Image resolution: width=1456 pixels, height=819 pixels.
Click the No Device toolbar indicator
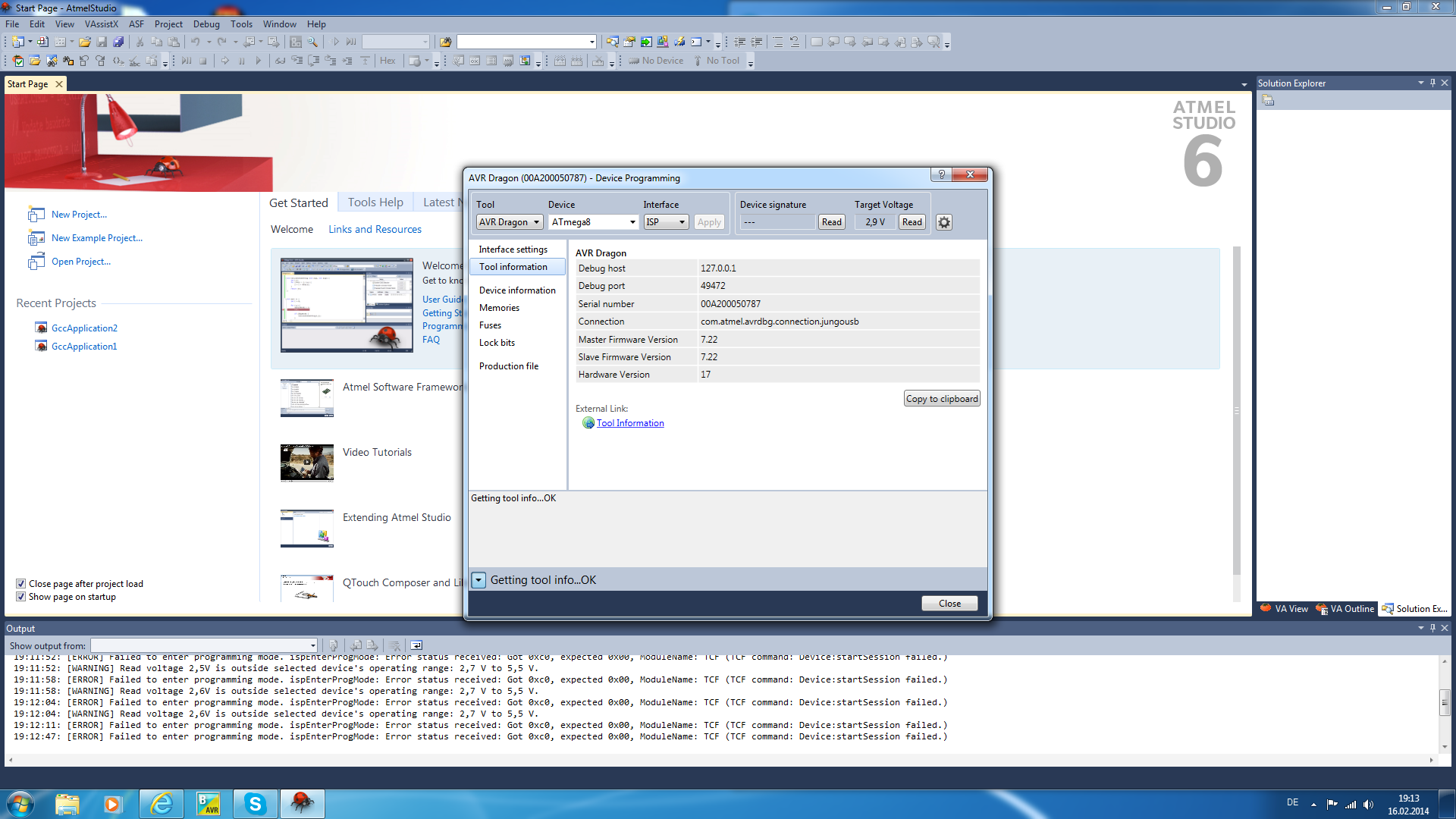[x=657, y=61]
